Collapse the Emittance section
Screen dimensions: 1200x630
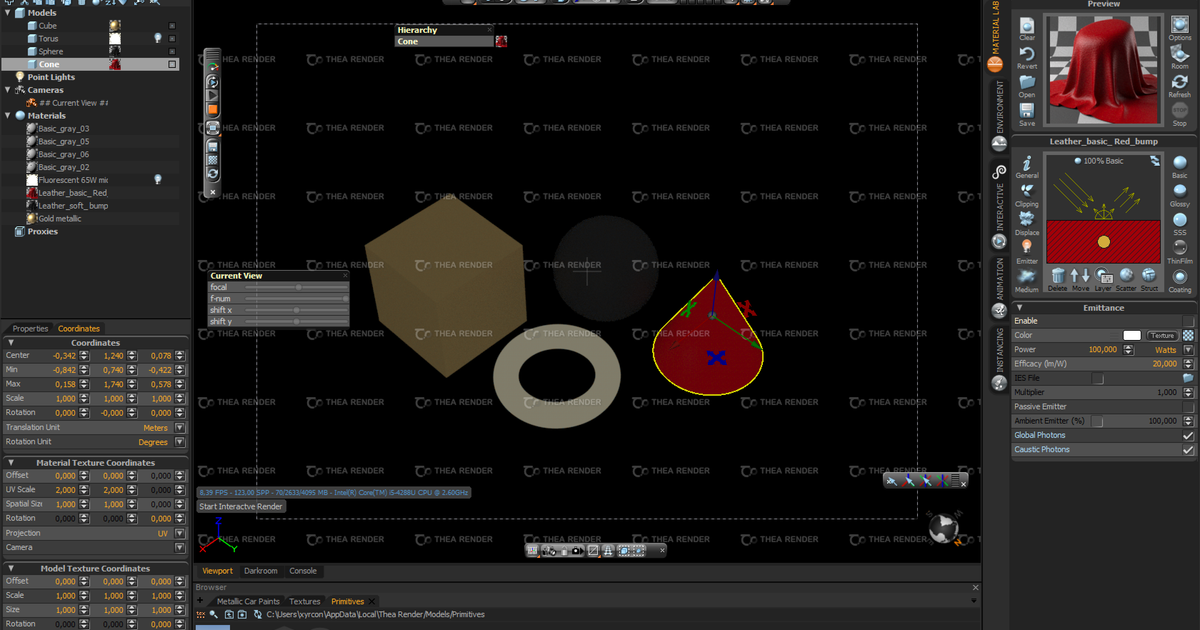click(x=1020, y=308)
